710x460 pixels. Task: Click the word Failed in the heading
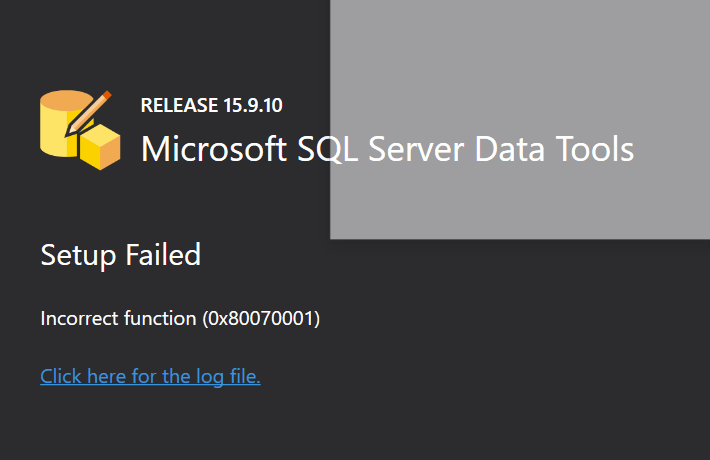[x=163, y=255]
